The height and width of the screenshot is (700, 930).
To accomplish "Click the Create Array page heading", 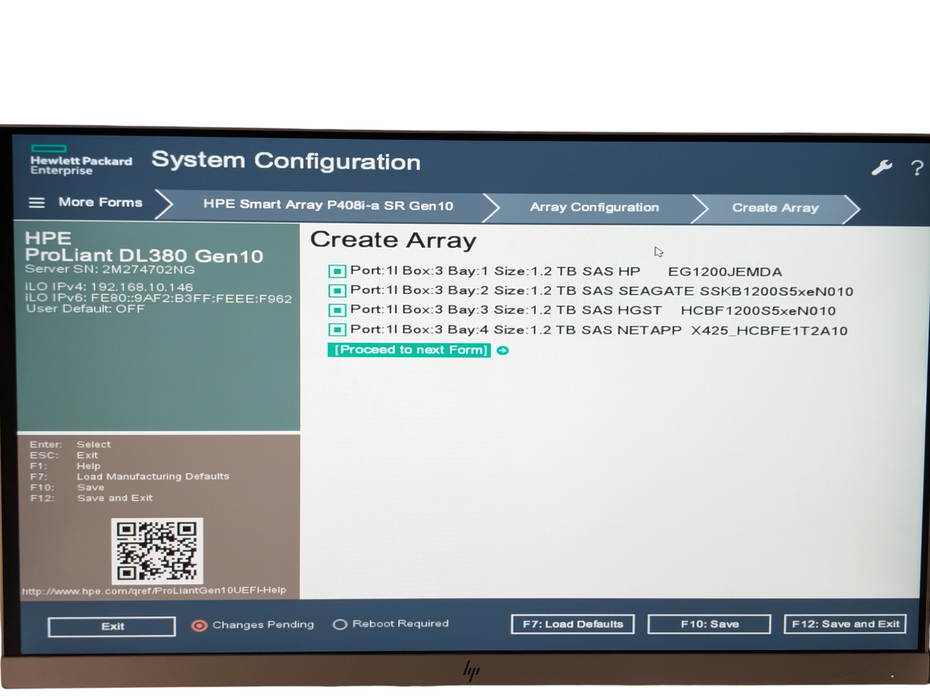I will (393, 240).
